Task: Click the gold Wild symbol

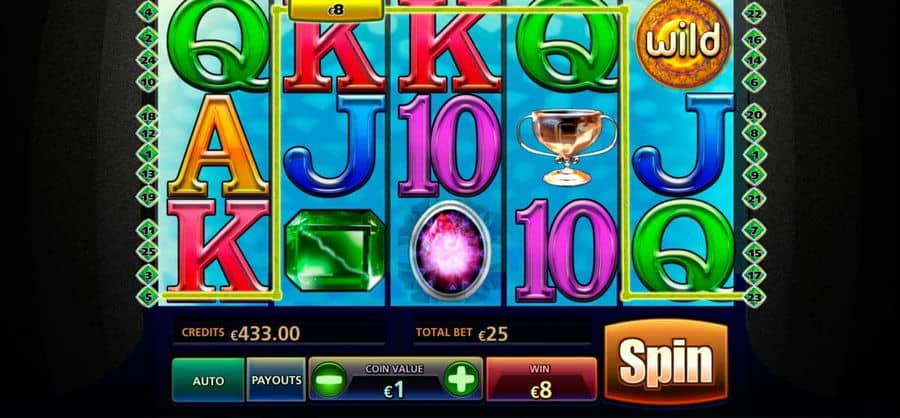Action: 682,43
